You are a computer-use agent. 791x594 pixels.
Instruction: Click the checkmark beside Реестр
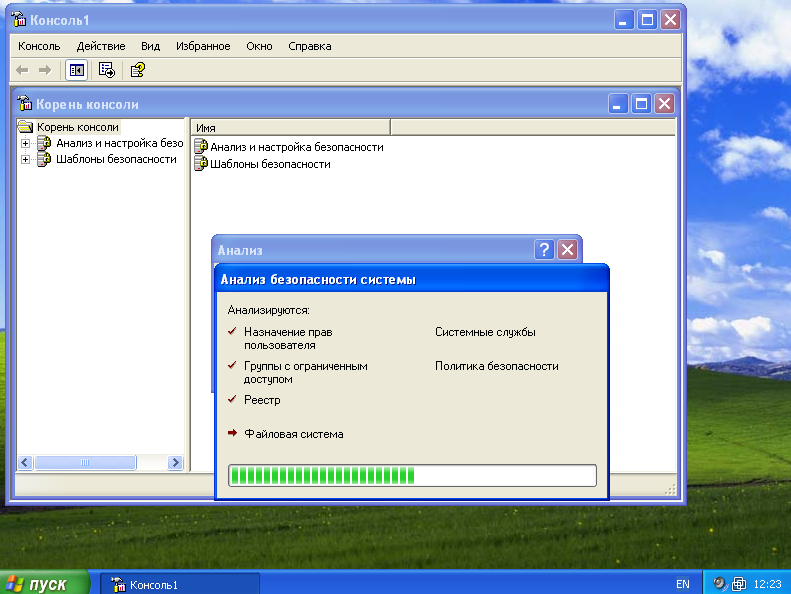pyautogui.click(x=233, y=399)
